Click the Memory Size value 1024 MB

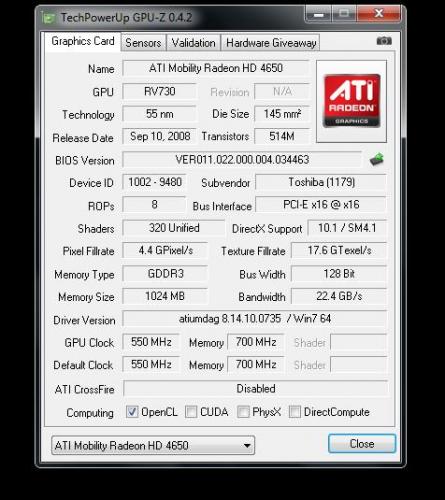[165, 296]
